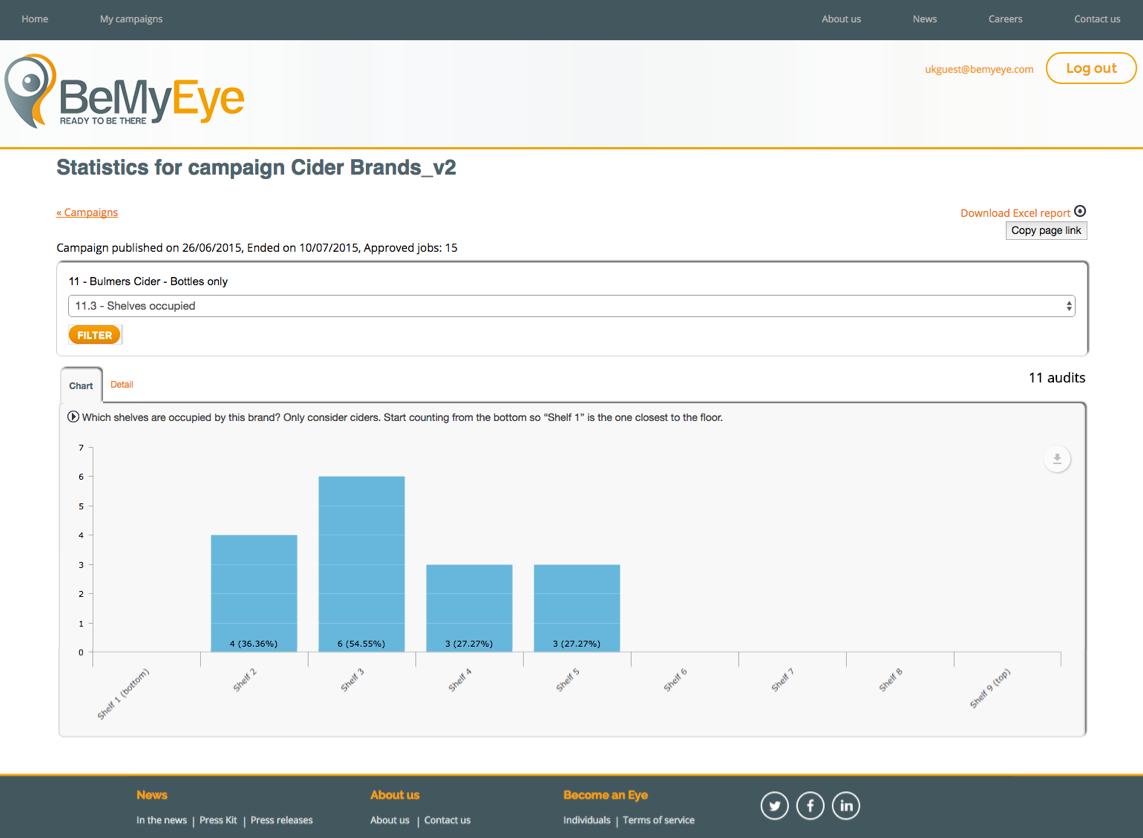The width and height of the screenshot is (1143, 838).
Task: Navigate to Careers from the top bar
Action: 1005,18
